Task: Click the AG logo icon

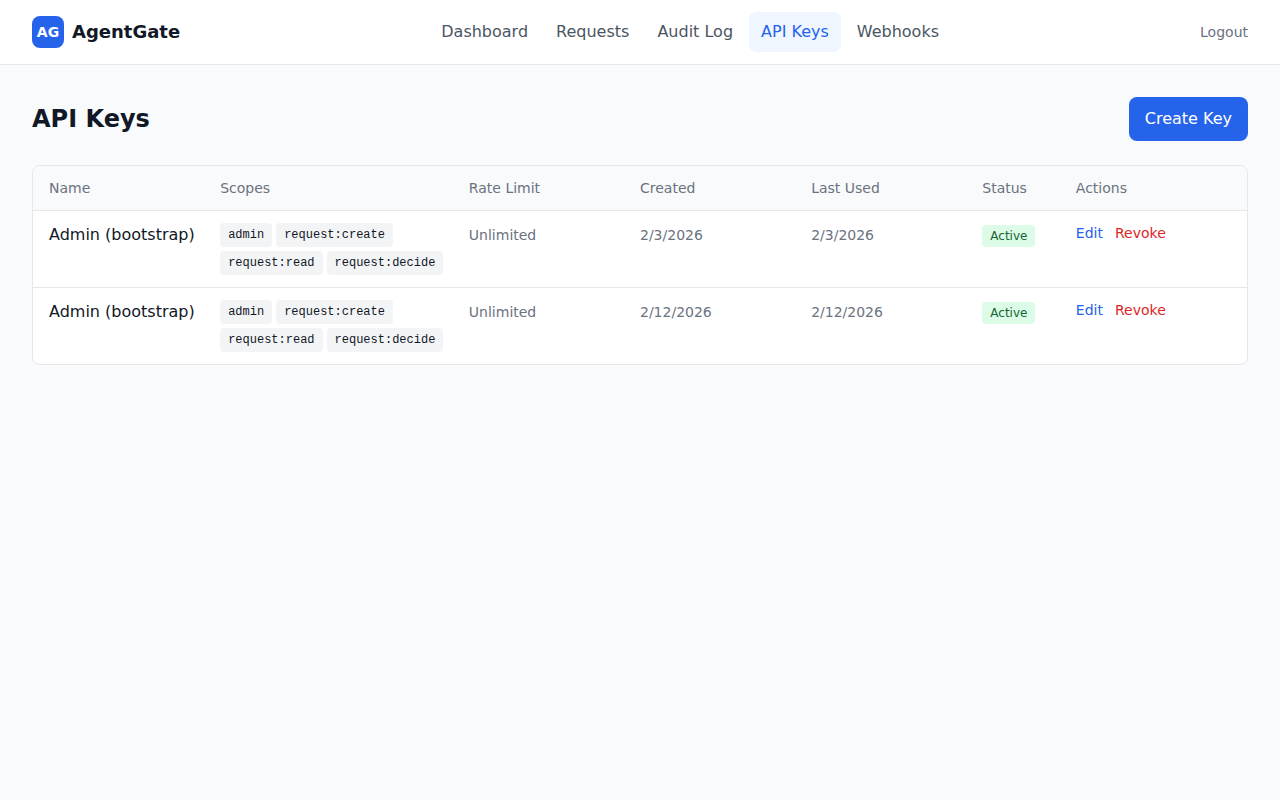Action: click(x=48, y=32)
